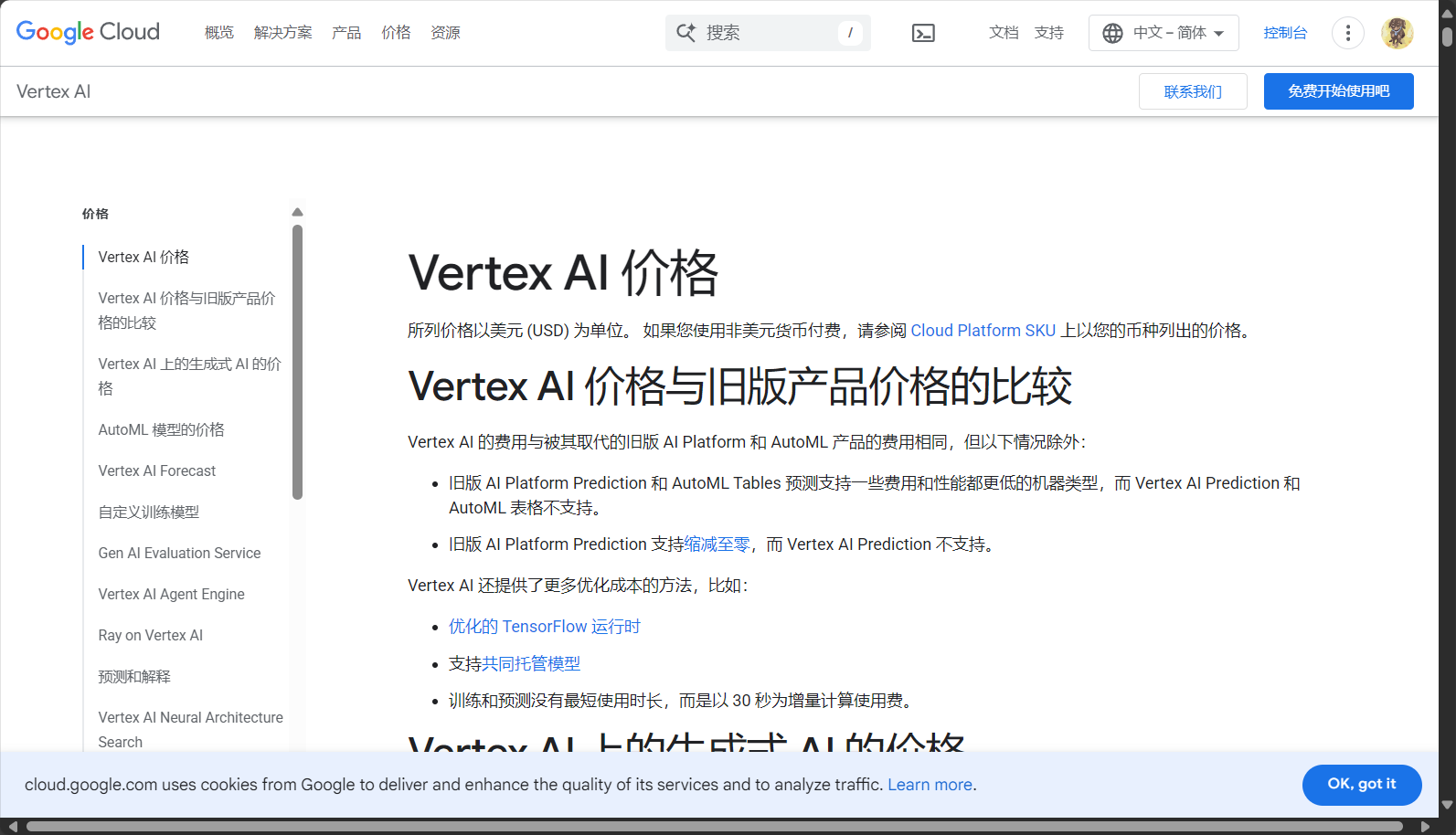Open the 共同托管模型 link
Screen dimensions: 1456x835
tap(531, 664)
